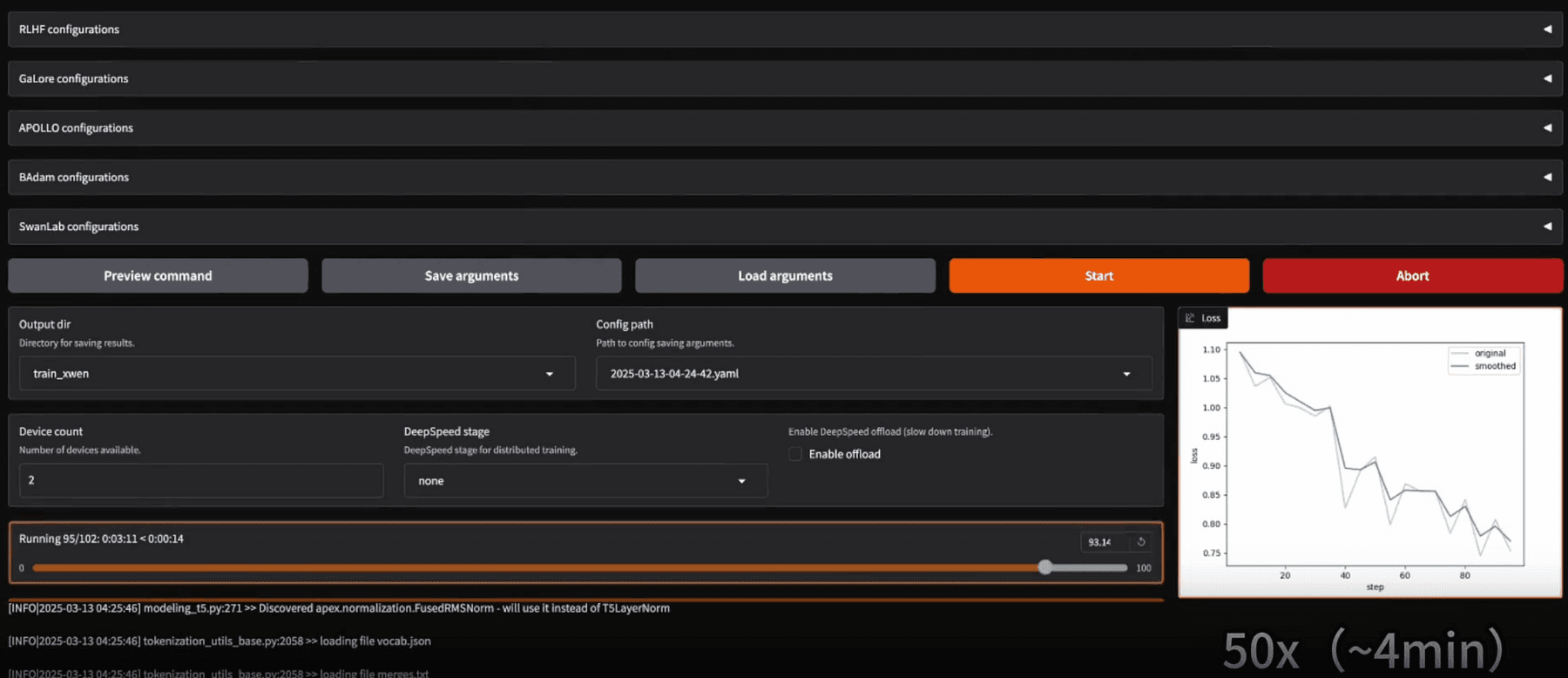Click the reset icon beside progress value
This screenshot has height=678, width=1568.
pyautogui.click(x=1141, y=542)
